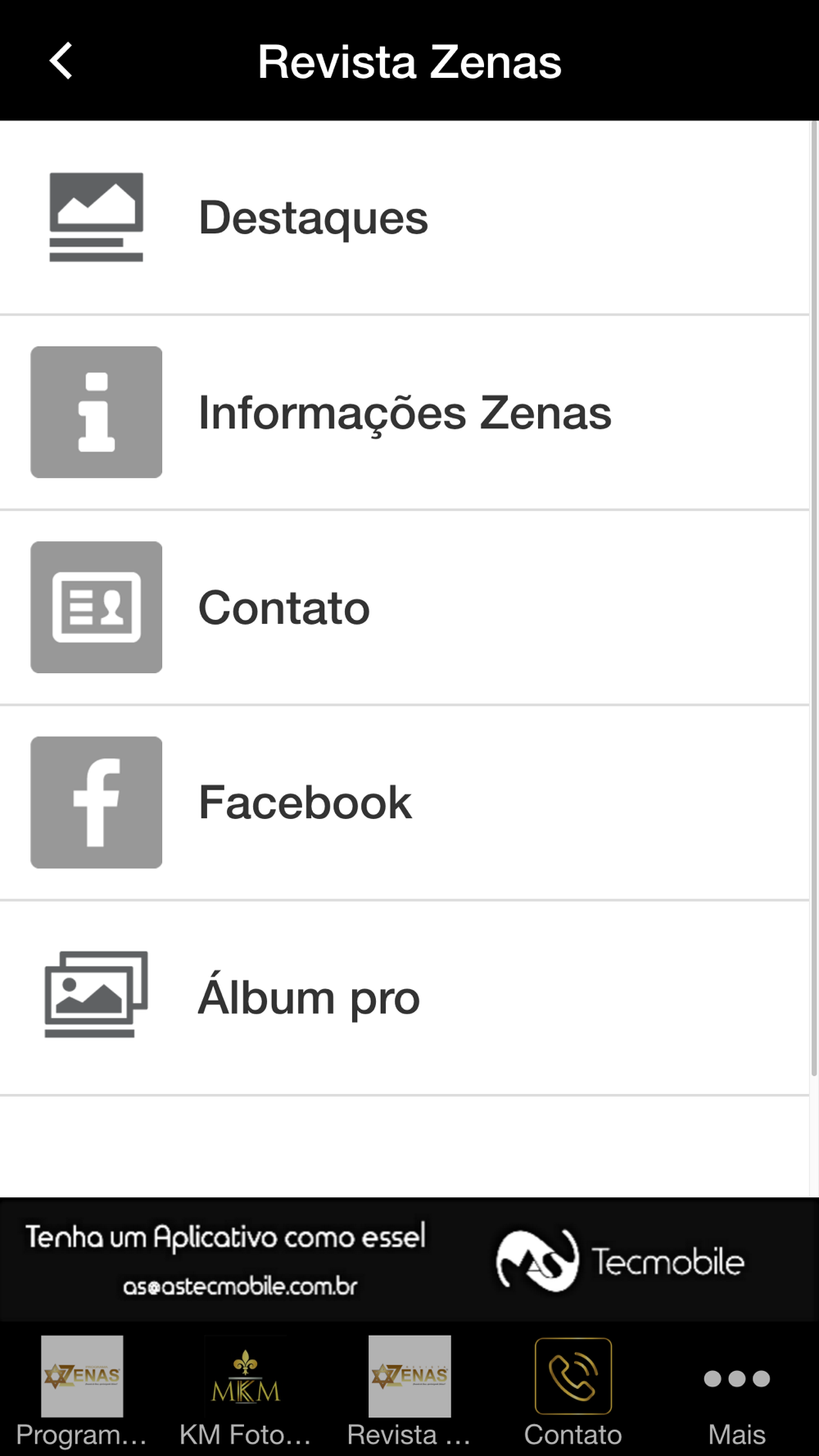This screenshot has width=819, height=1456.
Task: Switch to KM Foto... tab
Action: pos(246,1390)
